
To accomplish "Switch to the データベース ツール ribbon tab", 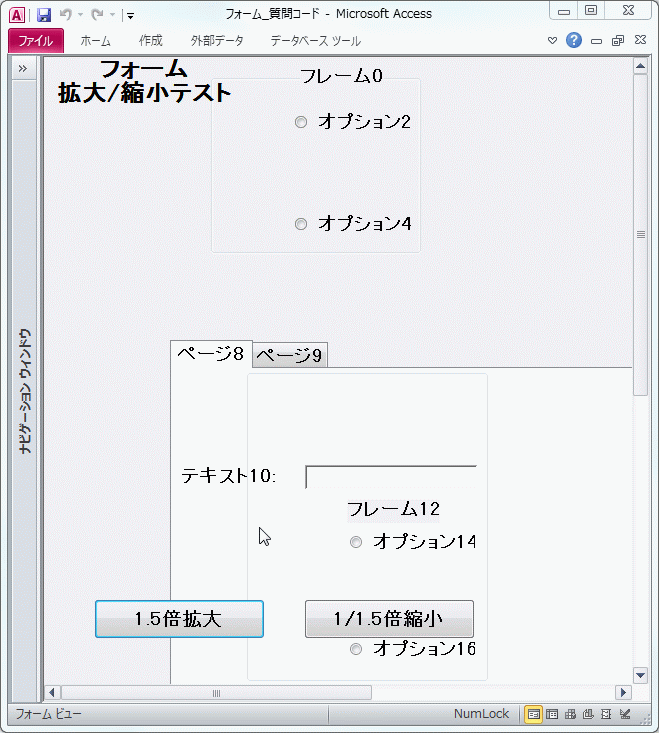I will point(315,41).
